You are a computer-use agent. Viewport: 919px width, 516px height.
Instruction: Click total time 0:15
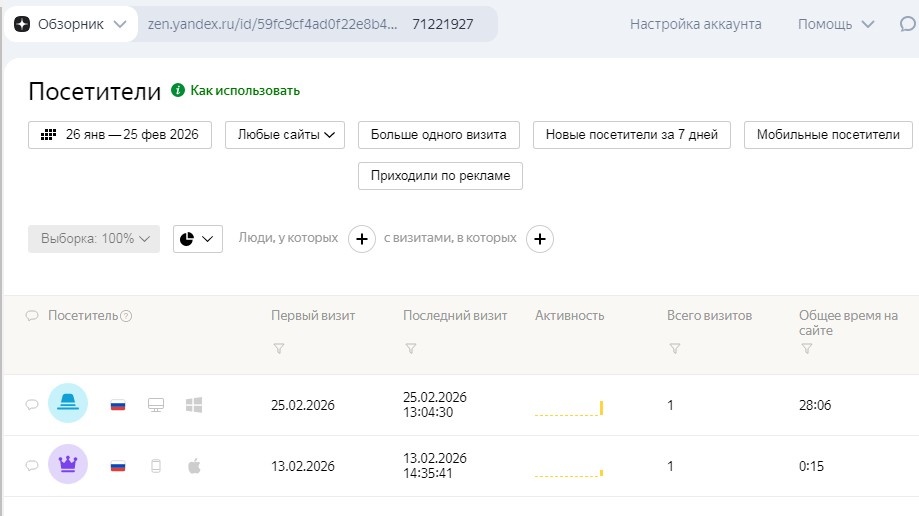click(x=811, y=466)
